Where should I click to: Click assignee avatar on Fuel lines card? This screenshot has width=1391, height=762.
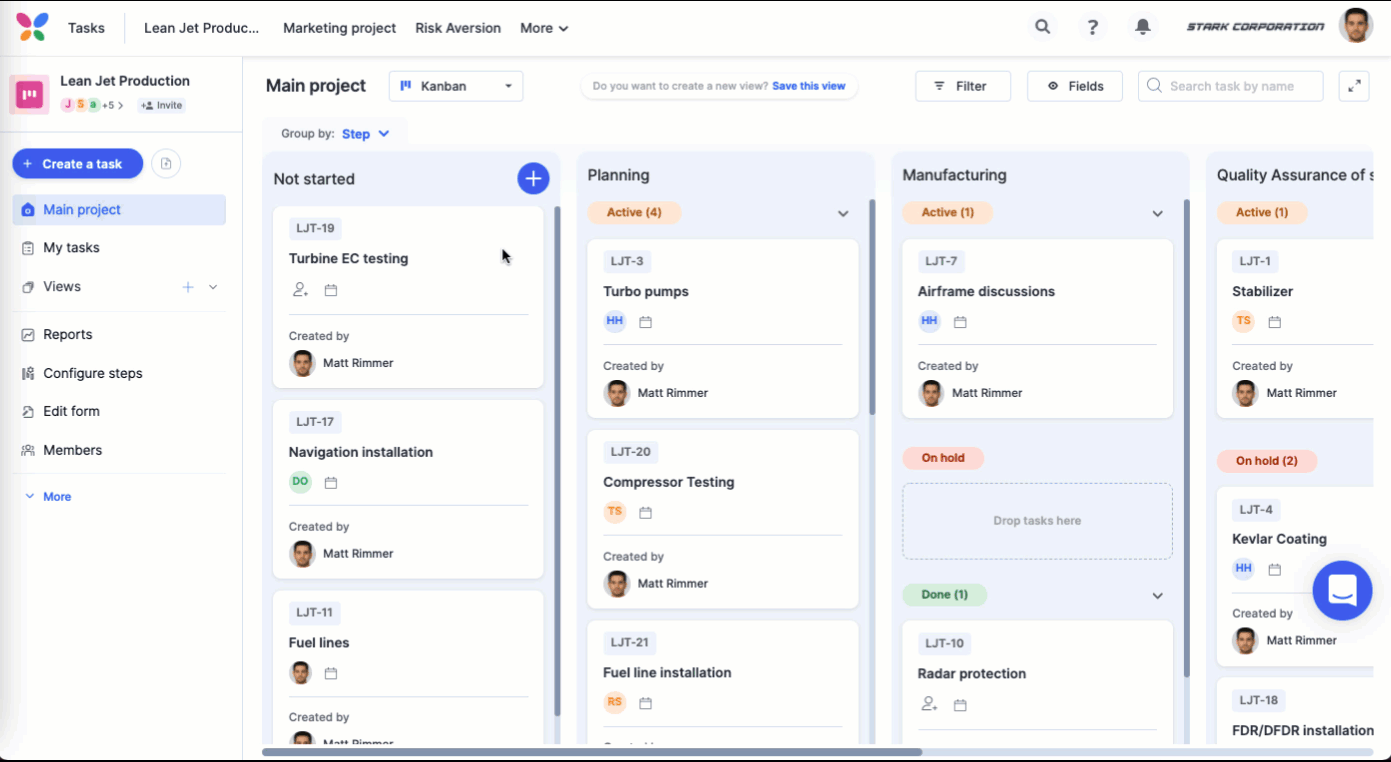300,672
